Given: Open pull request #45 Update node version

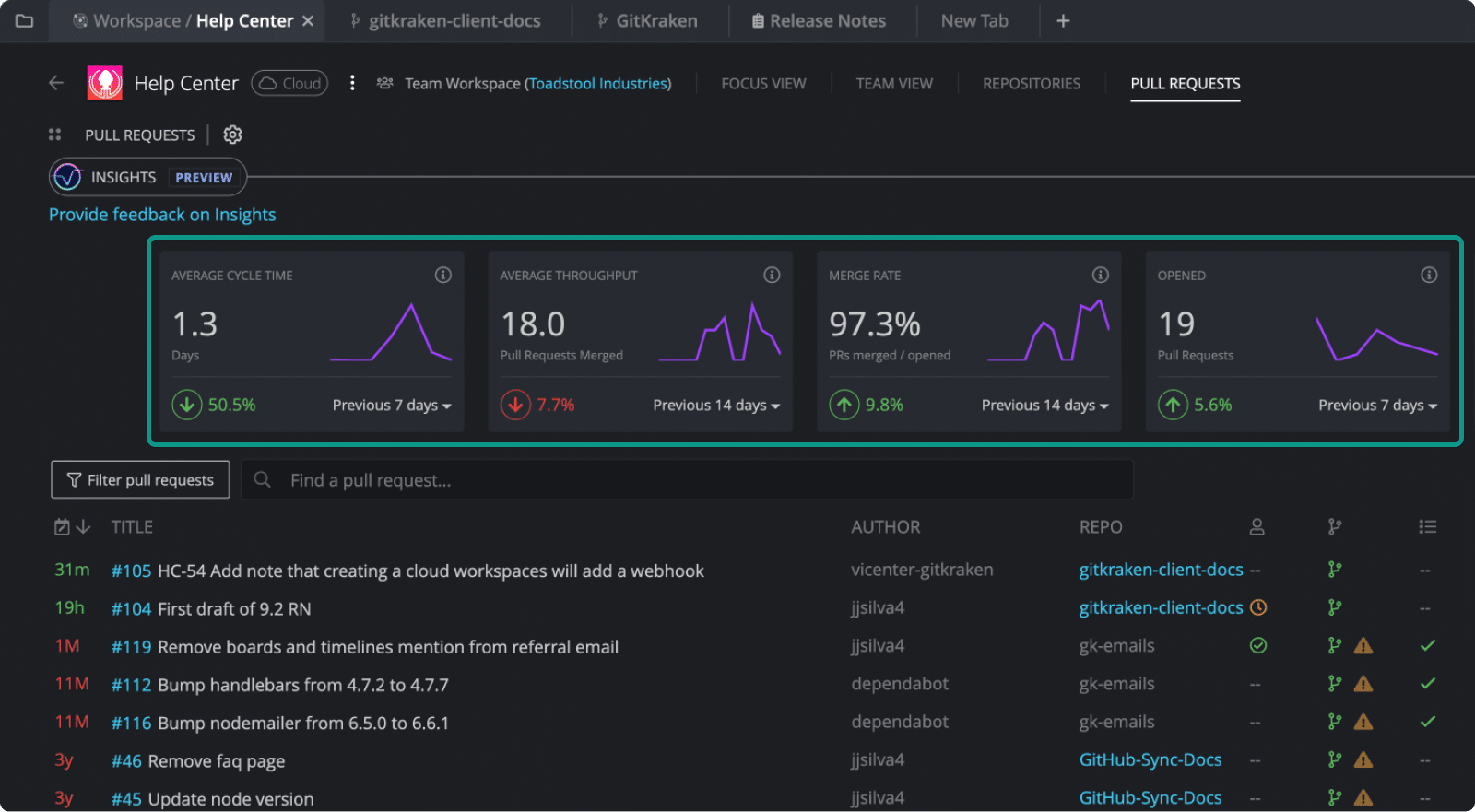Looking at the screenshot, I should [x=212, y=799].
